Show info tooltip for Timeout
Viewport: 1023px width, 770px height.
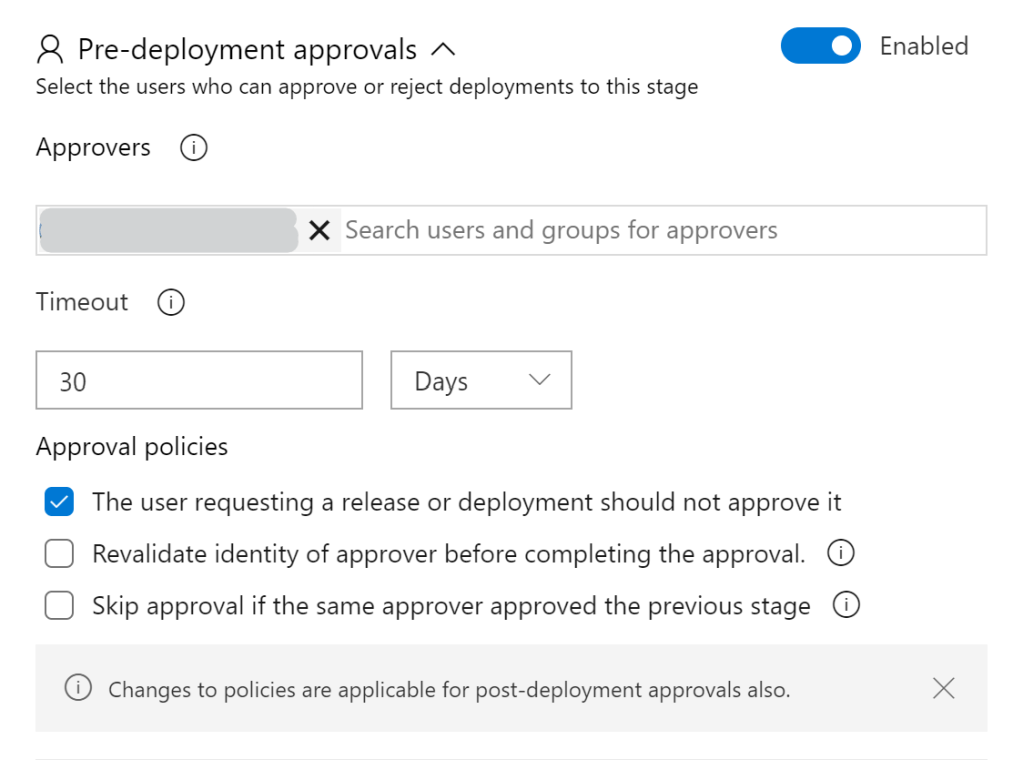tap(171, 302)
